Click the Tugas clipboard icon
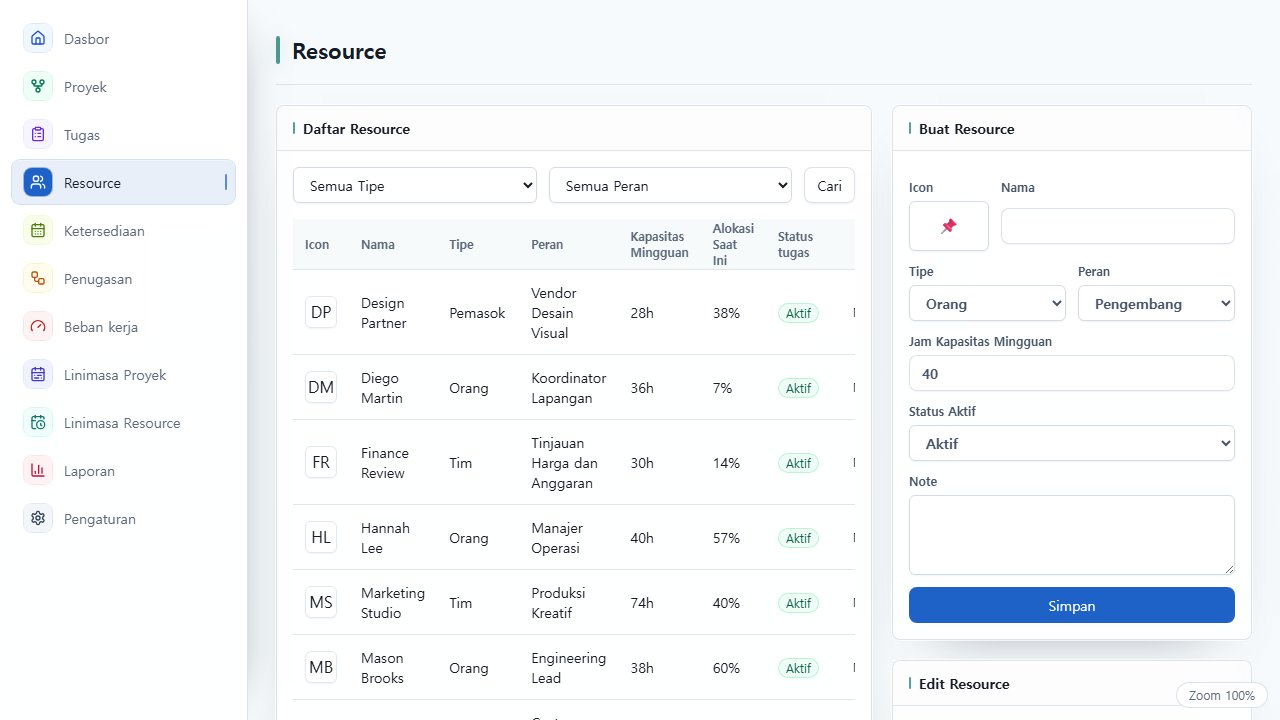This screenshot has height=720, width=1280. pos(38,135)
